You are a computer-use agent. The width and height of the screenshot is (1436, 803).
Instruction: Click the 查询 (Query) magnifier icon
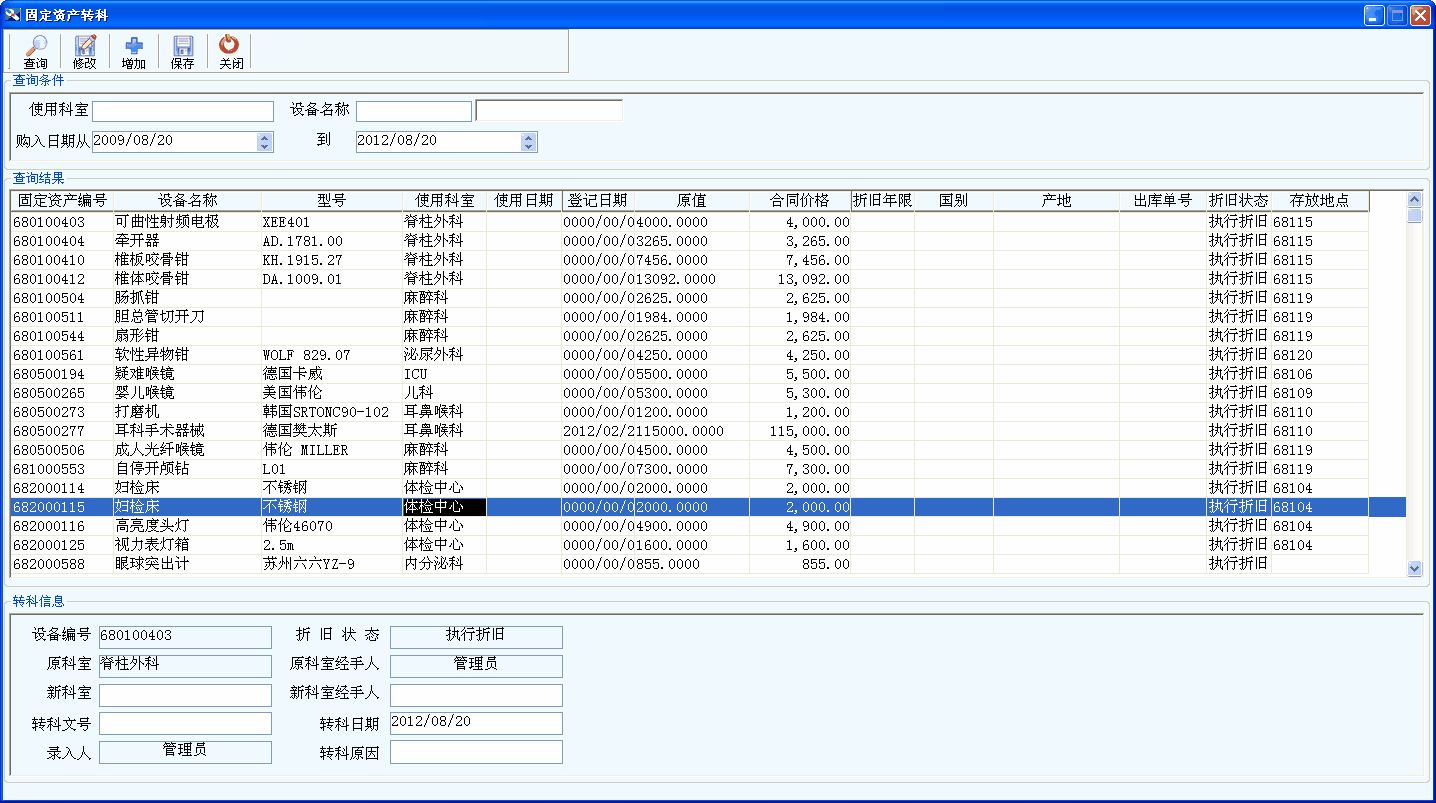36,46
